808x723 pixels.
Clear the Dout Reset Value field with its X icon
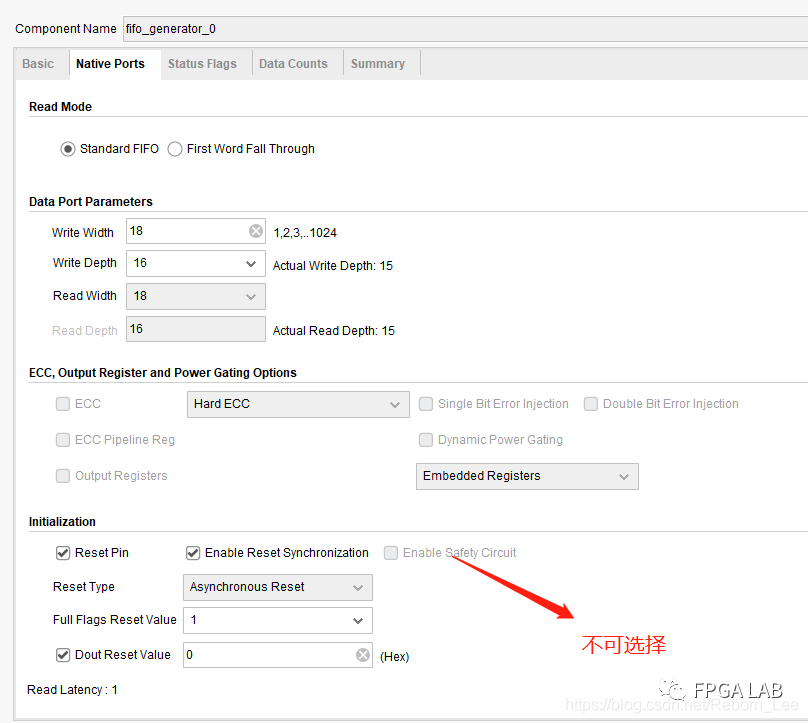pos(363,655)
